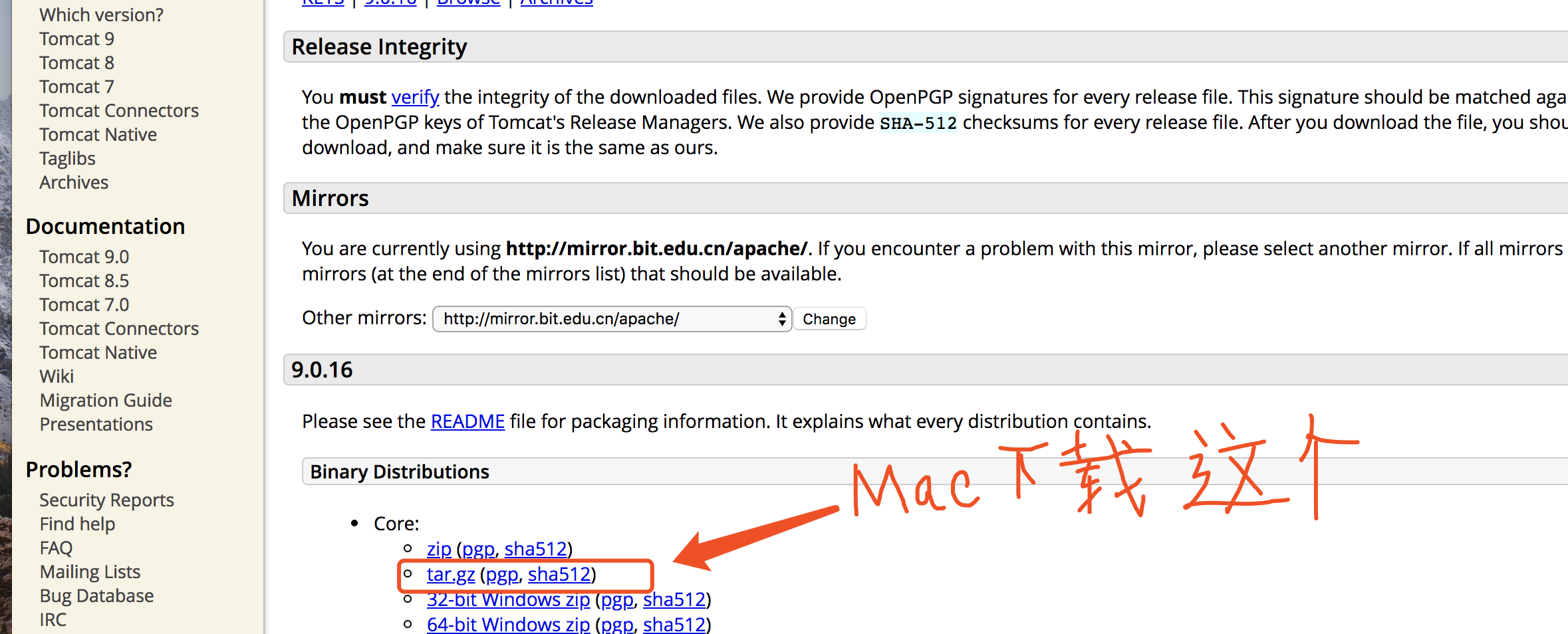Viewport: 1568px width, 634px height.
Task: Open the IRC link
Action: [x=53, y=619]
